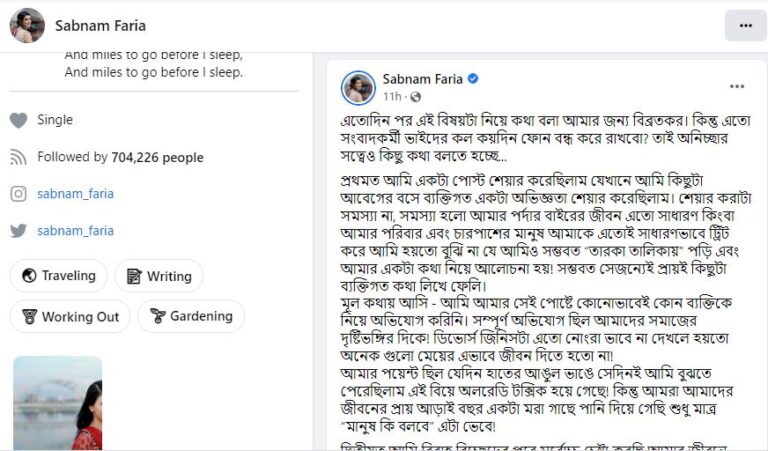This screenshot has height=451, width=768.
Task: Select the Traveling hobby chip
Action: pos(58,276)
